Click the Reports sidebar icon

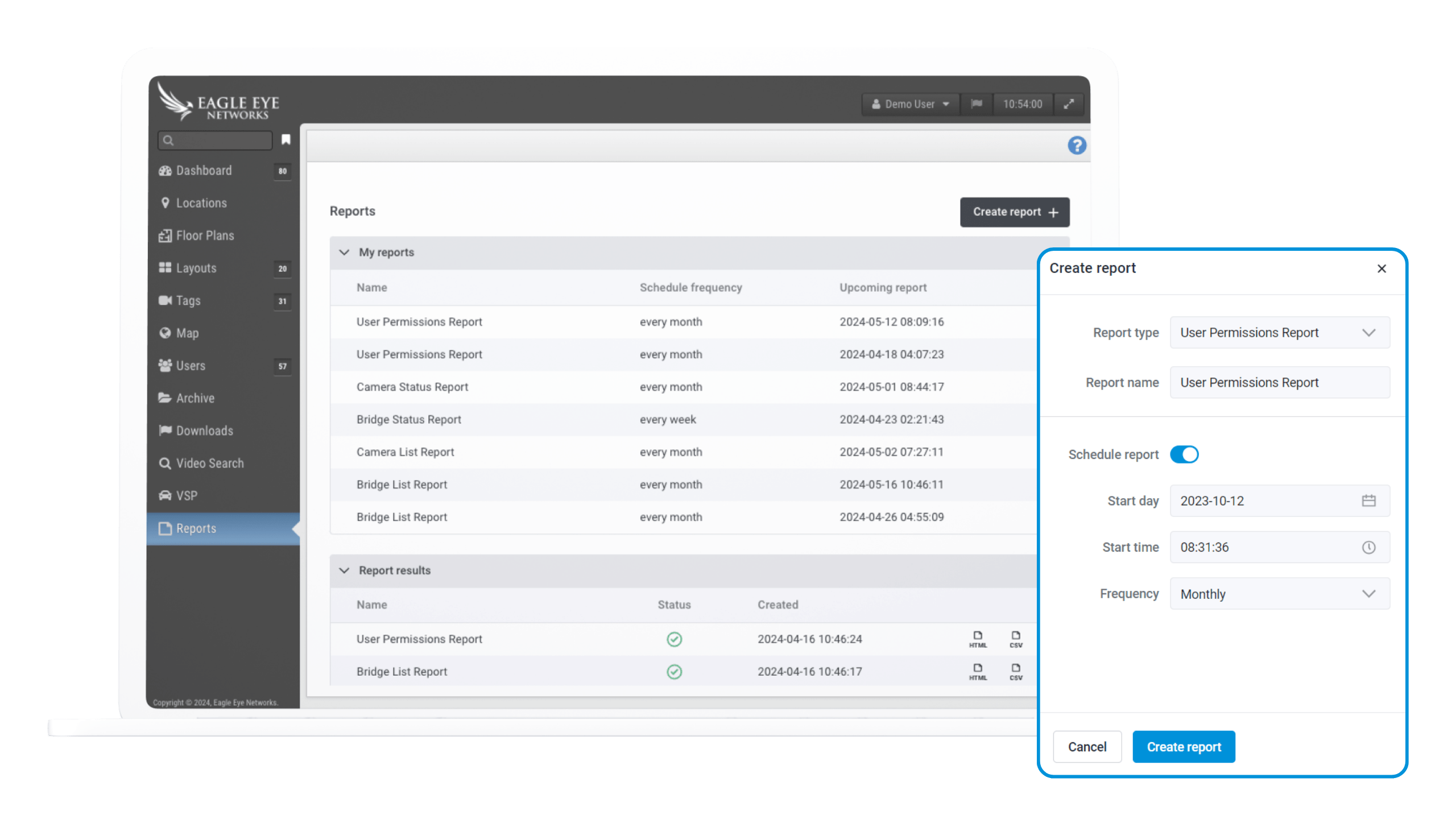point(165,528)
